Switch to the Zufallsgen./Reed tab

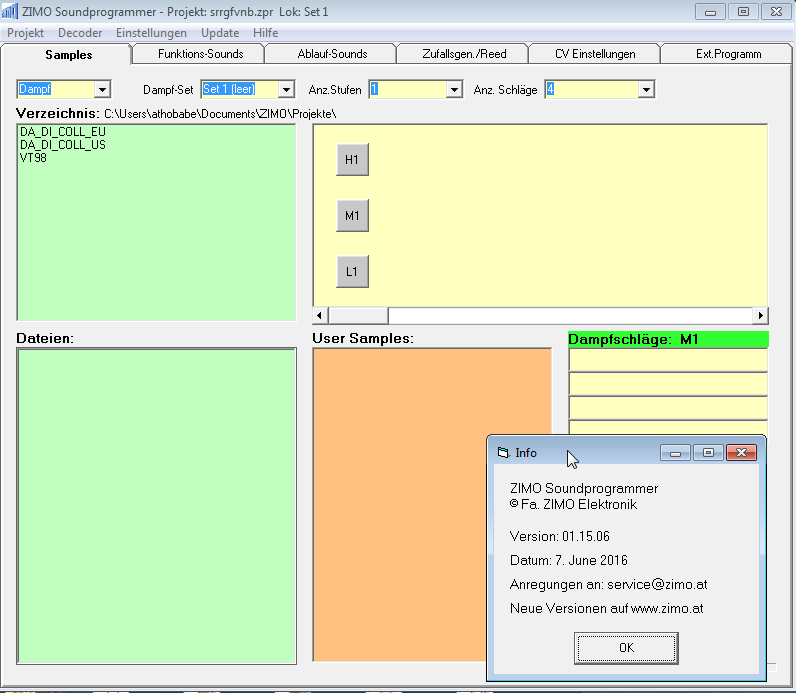click(x=465, y=54)
